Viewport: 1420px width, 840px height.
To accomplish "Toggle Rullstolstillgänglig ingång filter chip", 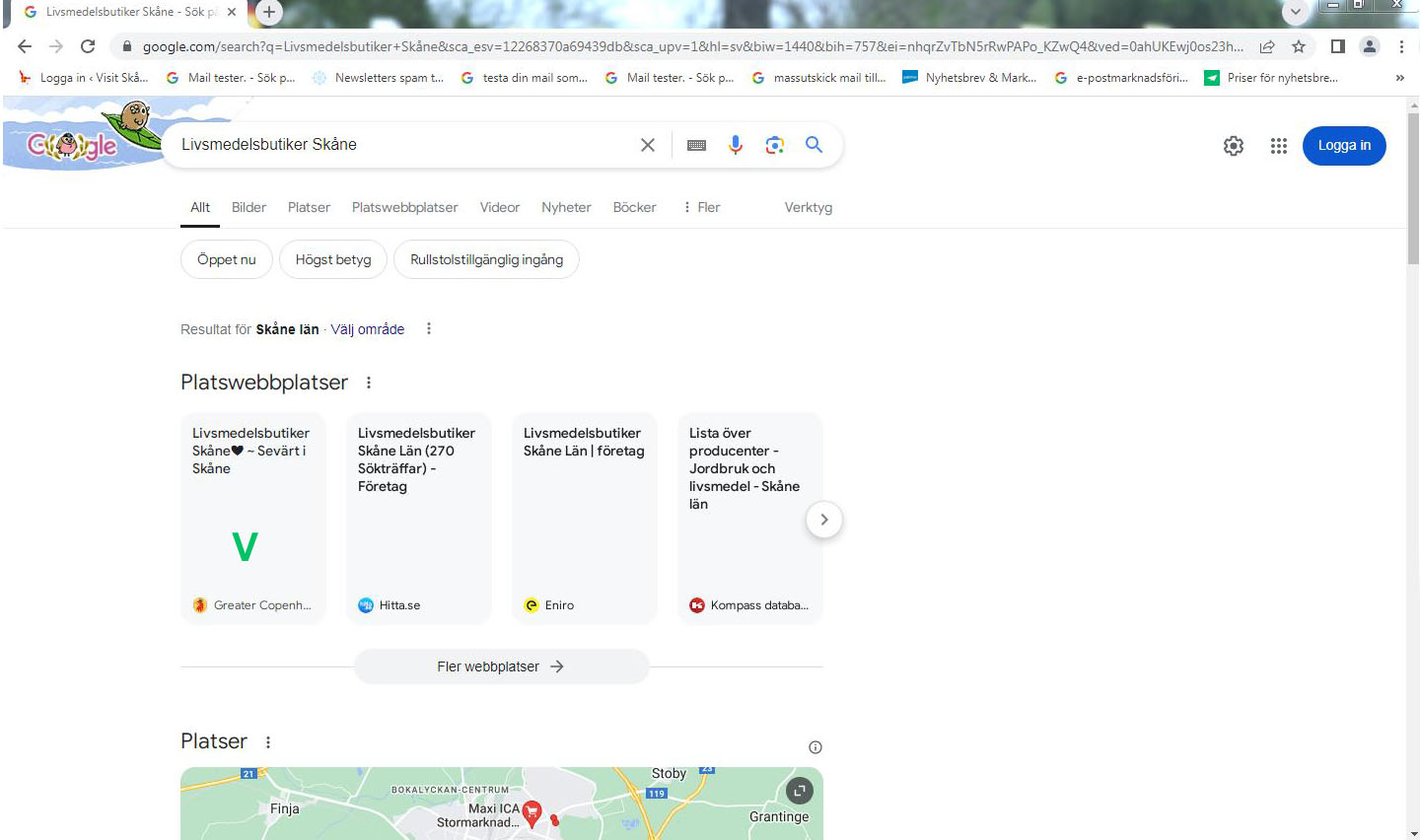I will point(486,259).
